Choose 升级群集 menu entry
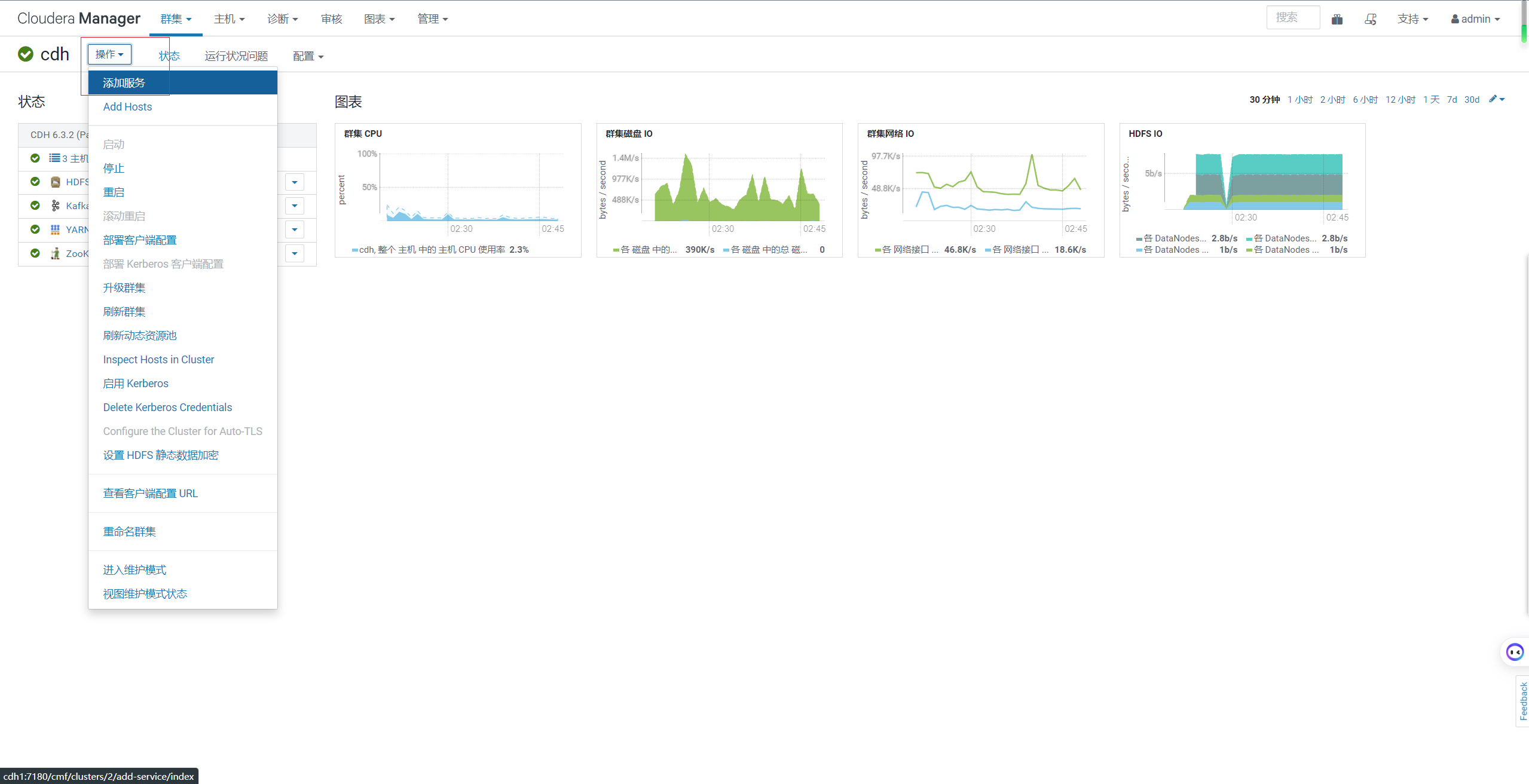The height and width of the screenshot is (784, 1529). (x=183, y=288)
